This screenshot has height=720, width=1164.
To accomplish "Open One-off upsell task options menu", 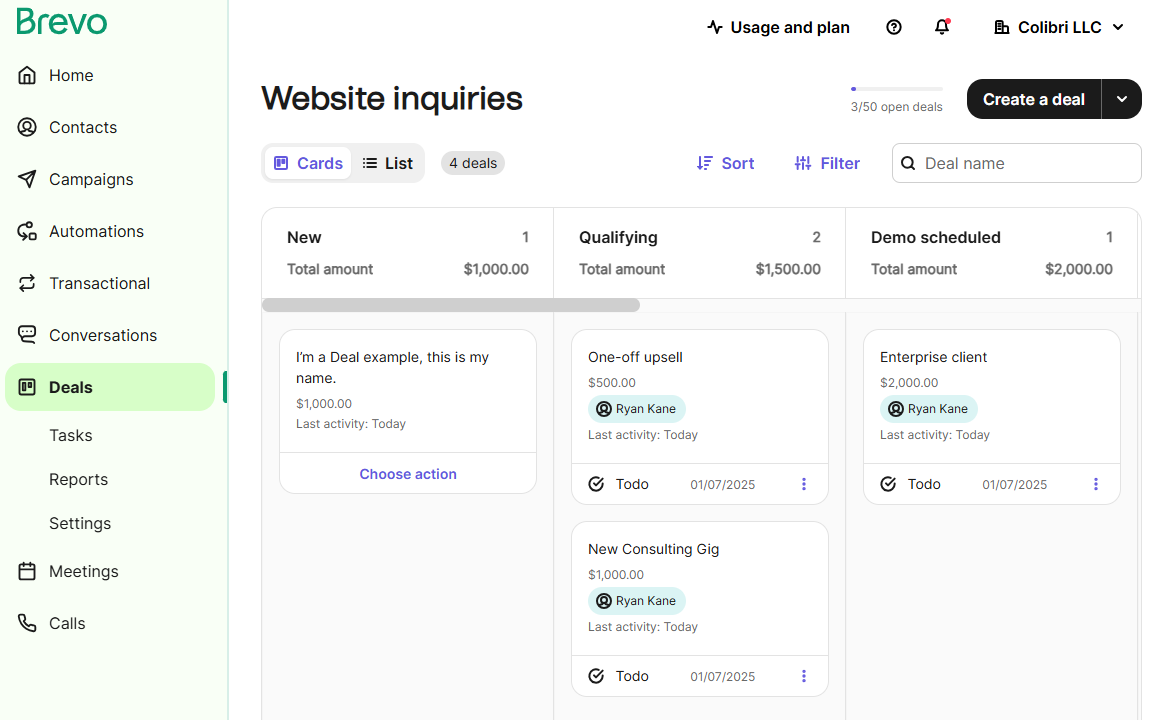I will 803,485.
